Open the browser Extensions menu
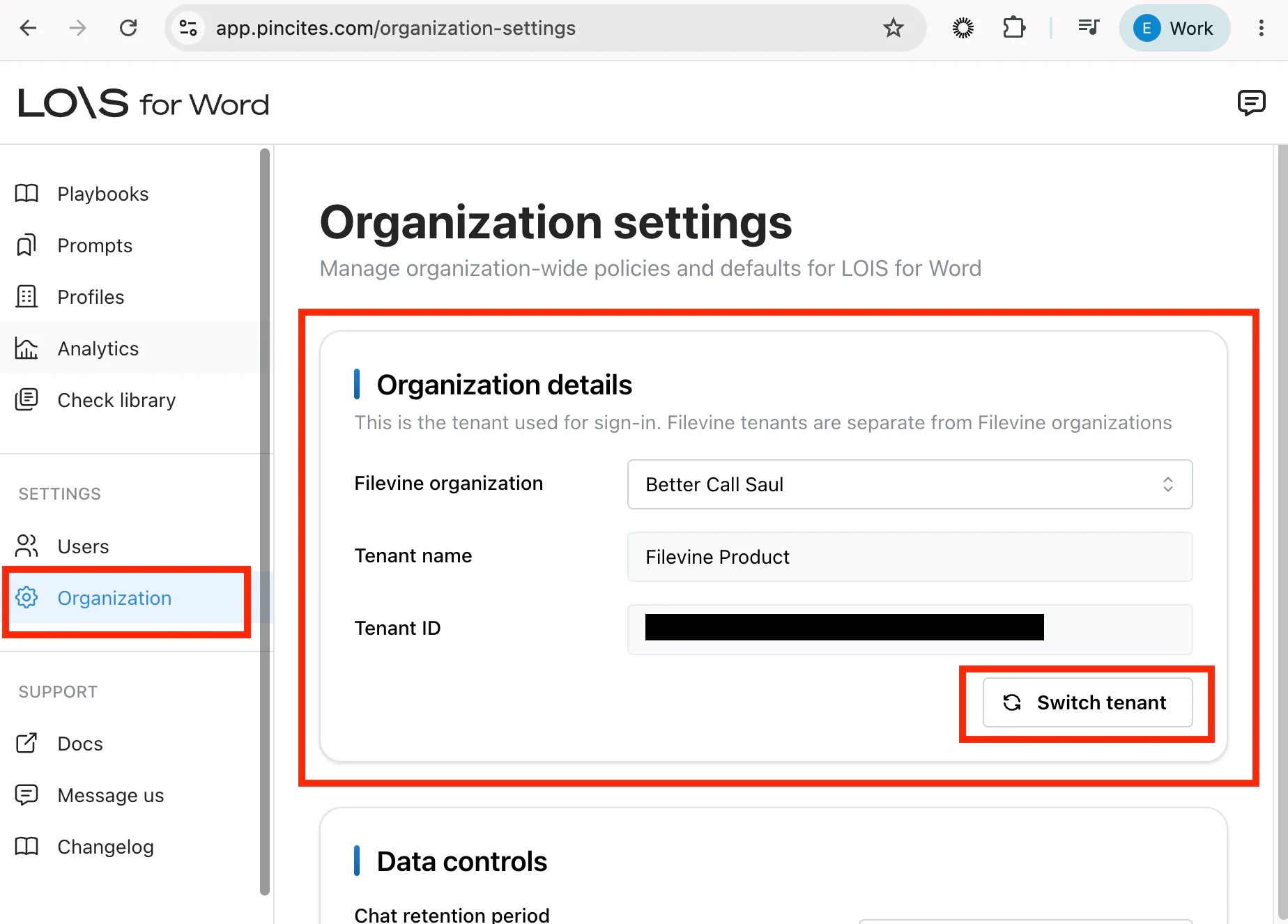This screenshot has width=1288, height=924. [1014, 28]
